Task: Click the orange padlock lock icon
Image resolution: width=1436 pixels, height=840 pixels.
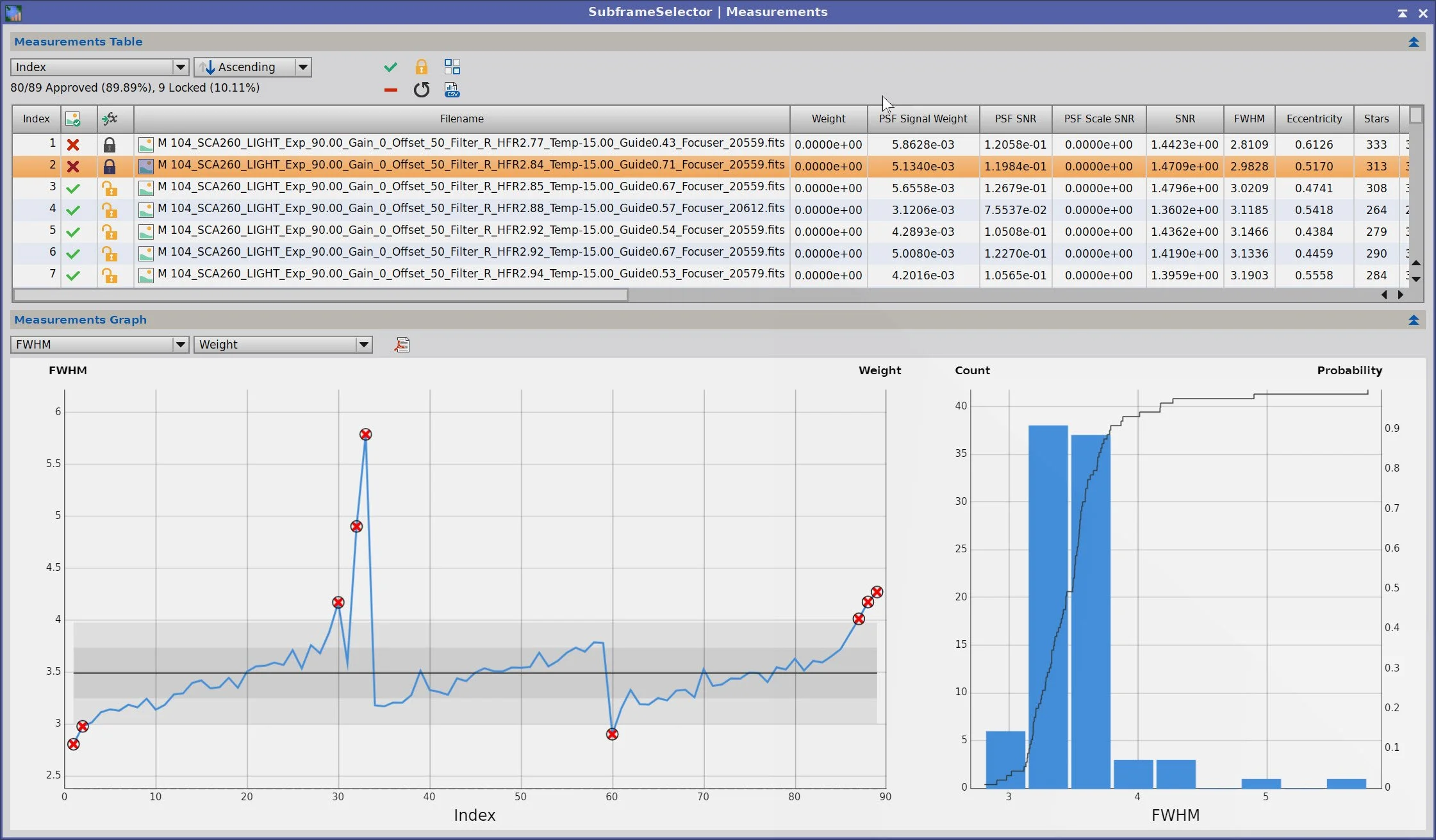Action: [x=421, y=67]
